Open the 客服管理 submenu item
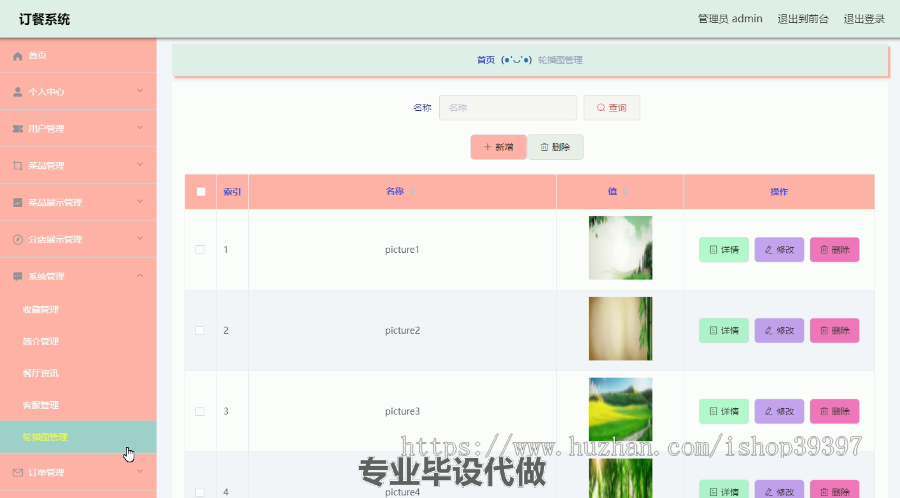Screen dimensions: 900x498 [x=78, y=405]
